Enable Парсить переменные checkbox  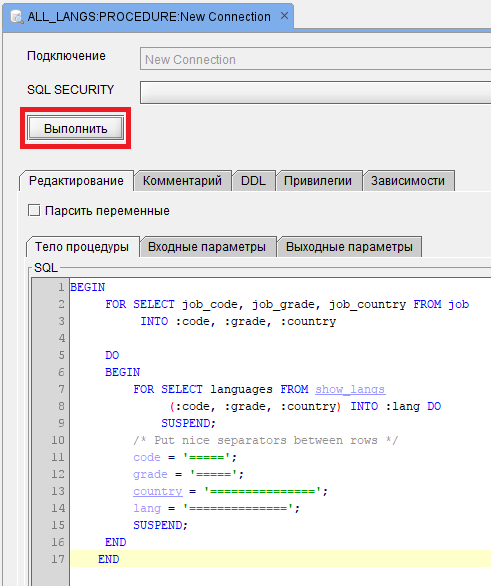click(x=34, y=210)
